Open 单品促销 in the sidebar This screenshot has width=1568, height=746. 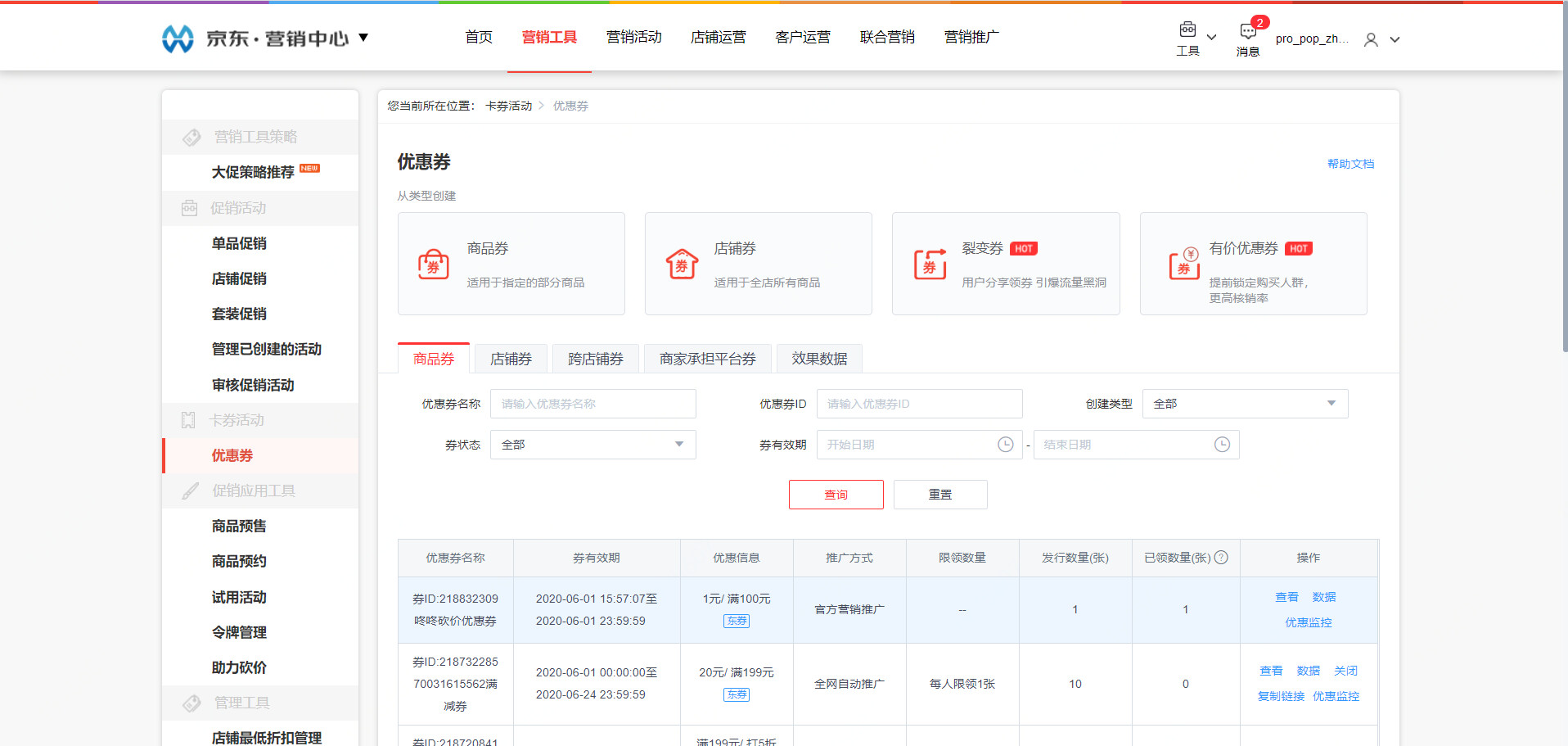click(x=239, y=243)
